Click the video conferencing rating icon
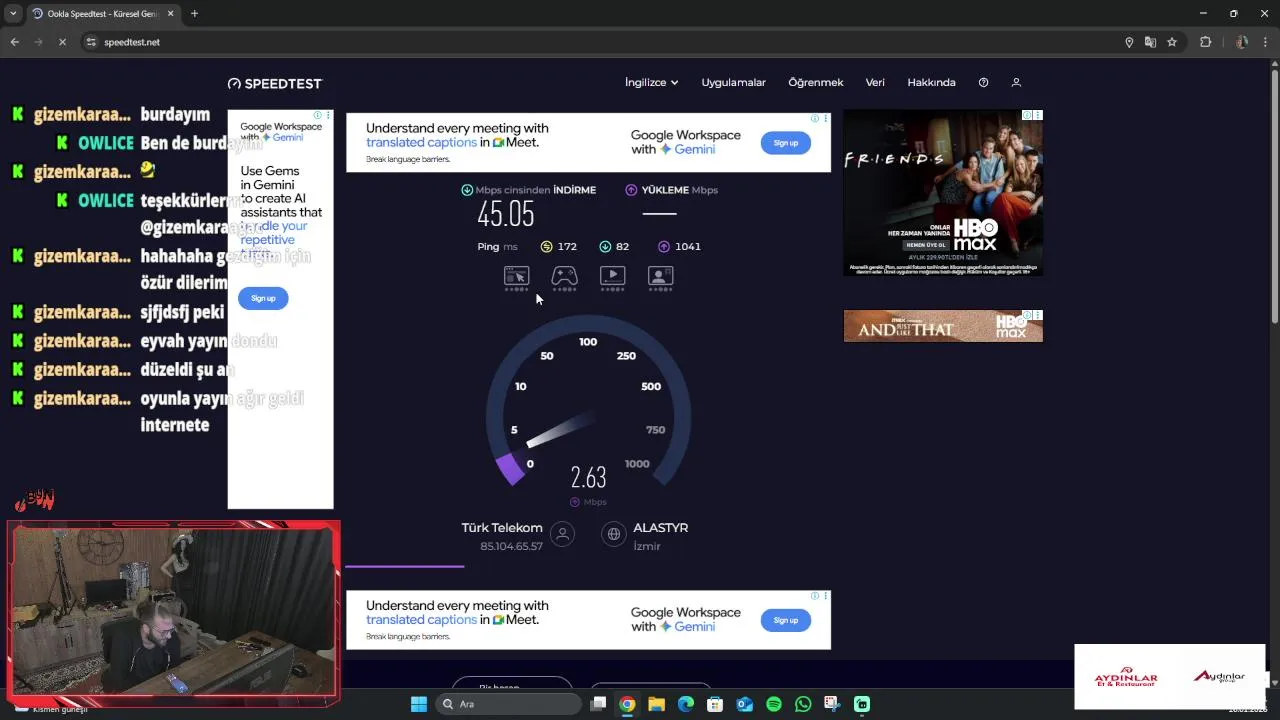 pos(660,277)
